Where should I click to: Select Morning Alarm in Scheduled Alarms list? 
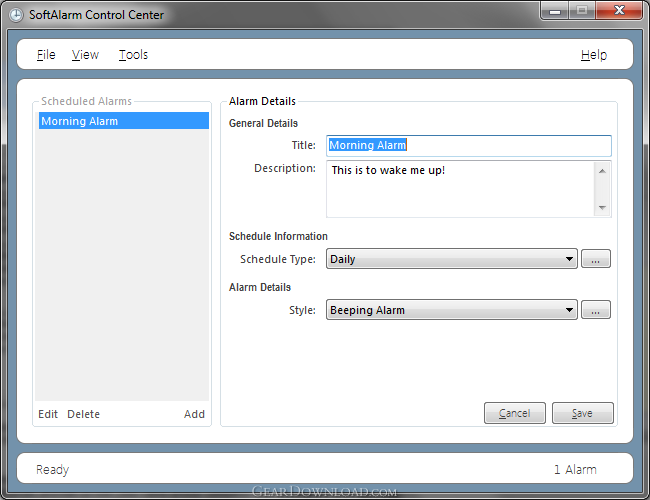click(x=124, y=121)
